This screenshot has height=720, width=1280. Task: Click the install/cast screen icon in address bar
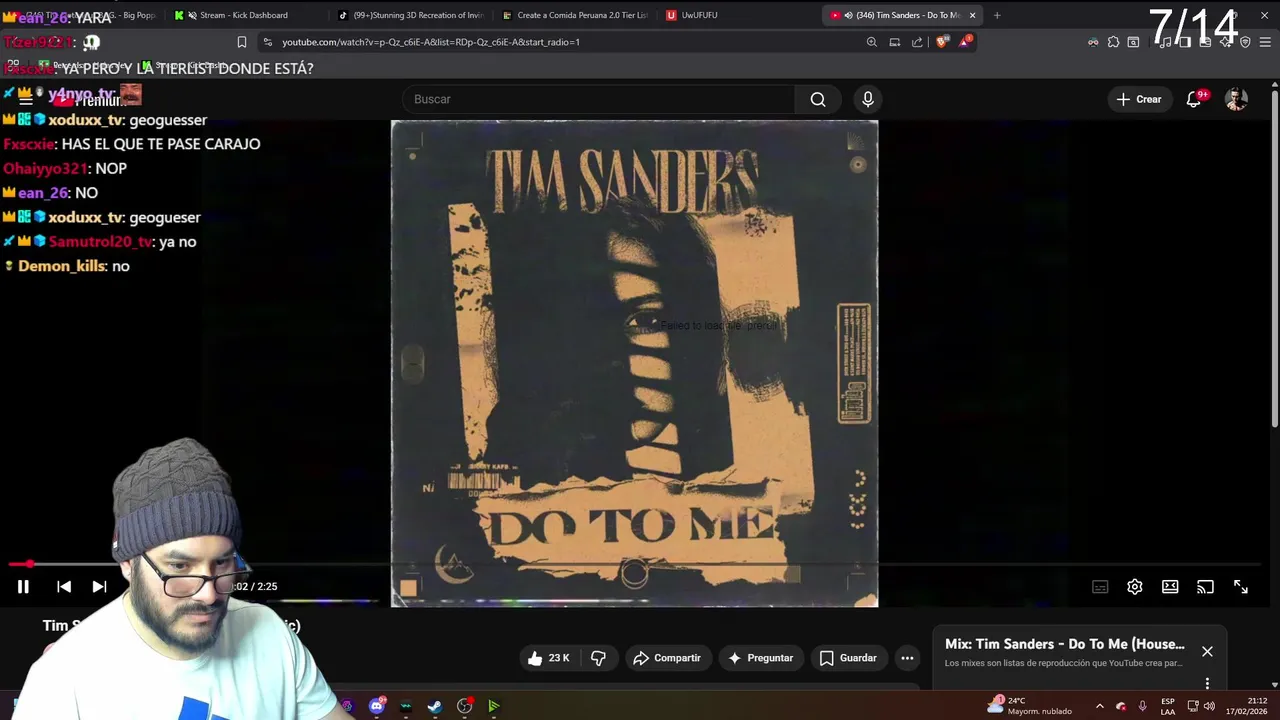pyautogui.click(x=894, y=42)
